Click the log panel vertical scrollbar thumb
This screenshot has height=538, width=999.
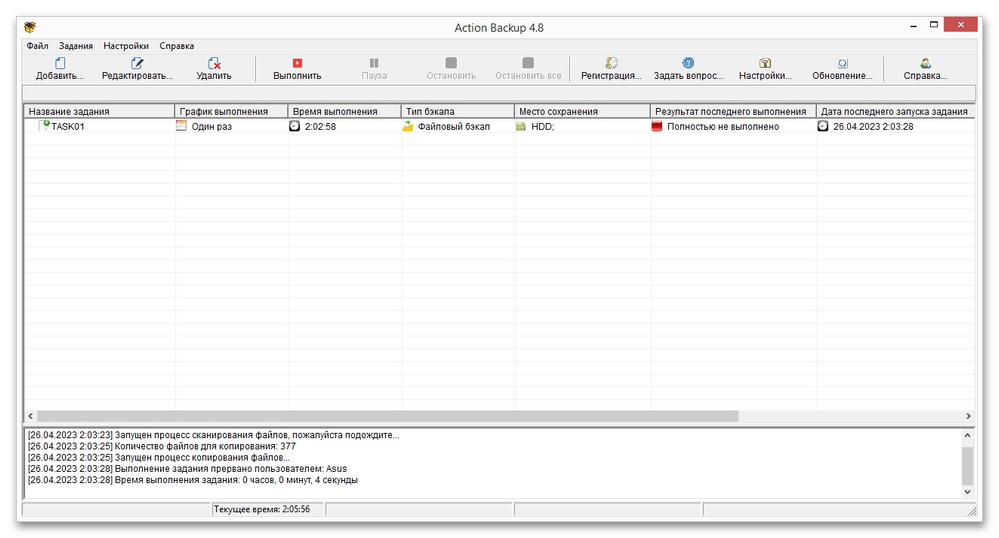pos(967,466)
